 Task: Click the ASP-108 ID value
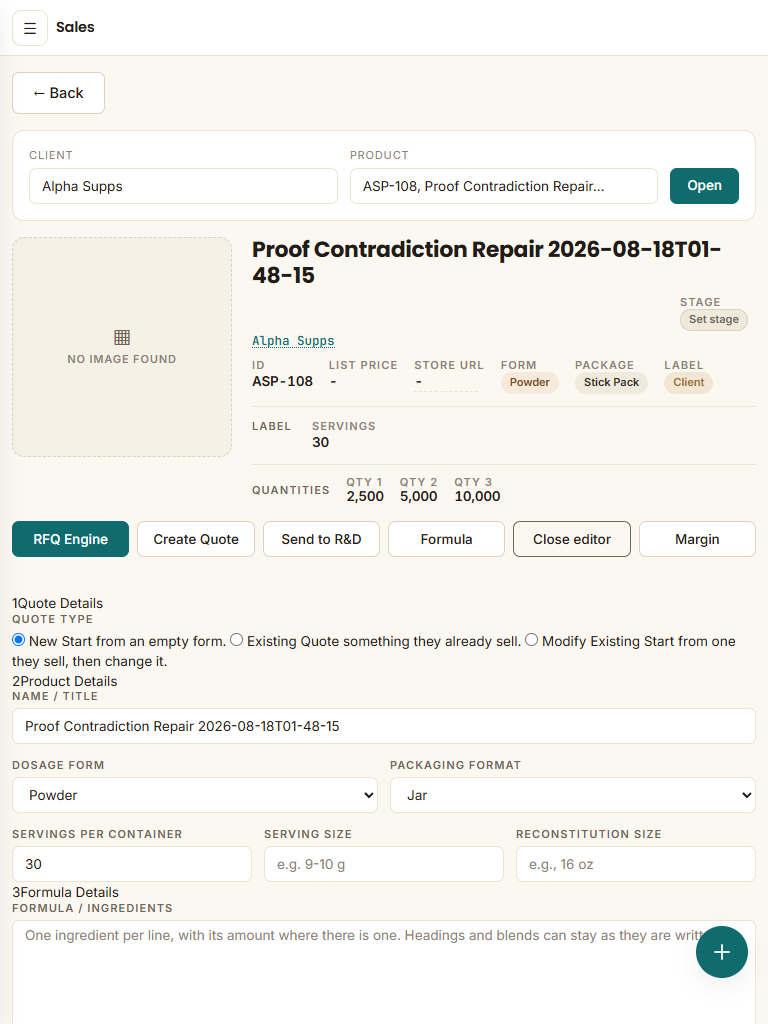click(x=283, y=381)
